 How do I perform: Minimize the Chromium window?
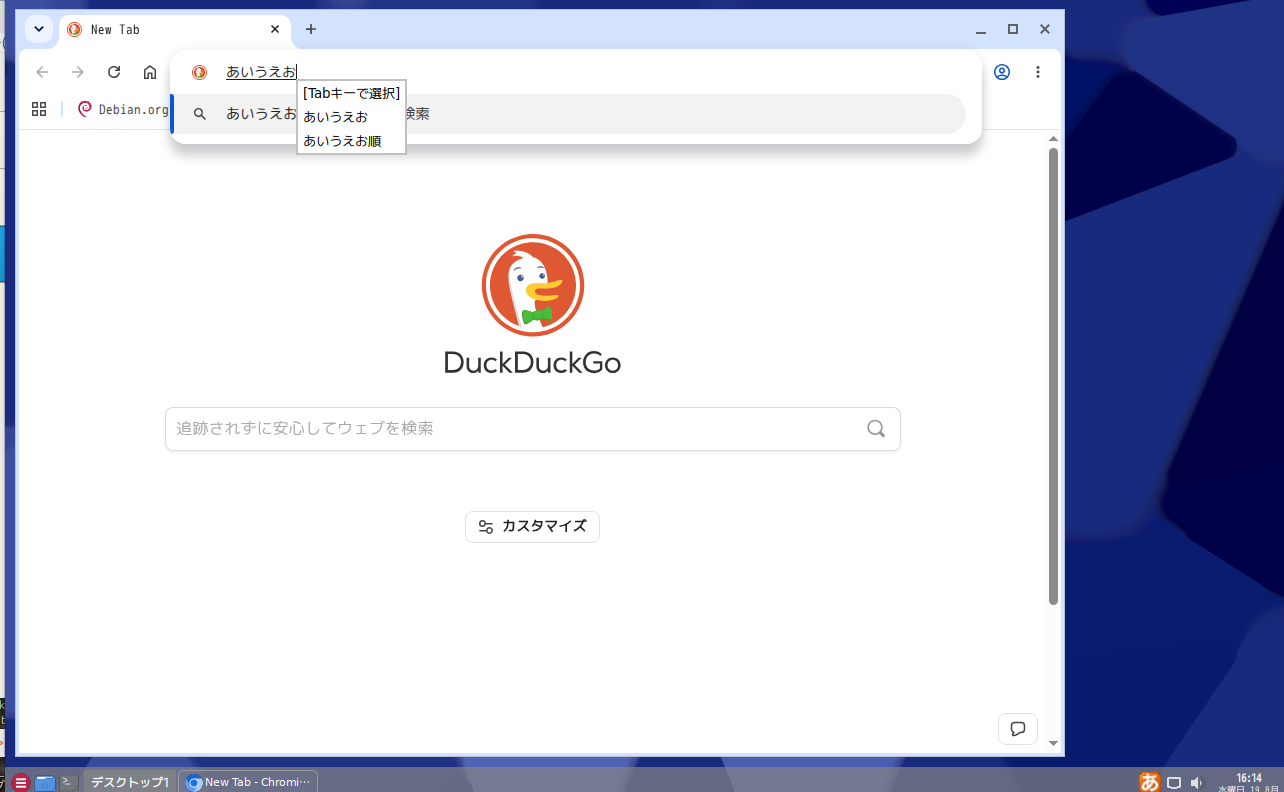pos(981,29)
